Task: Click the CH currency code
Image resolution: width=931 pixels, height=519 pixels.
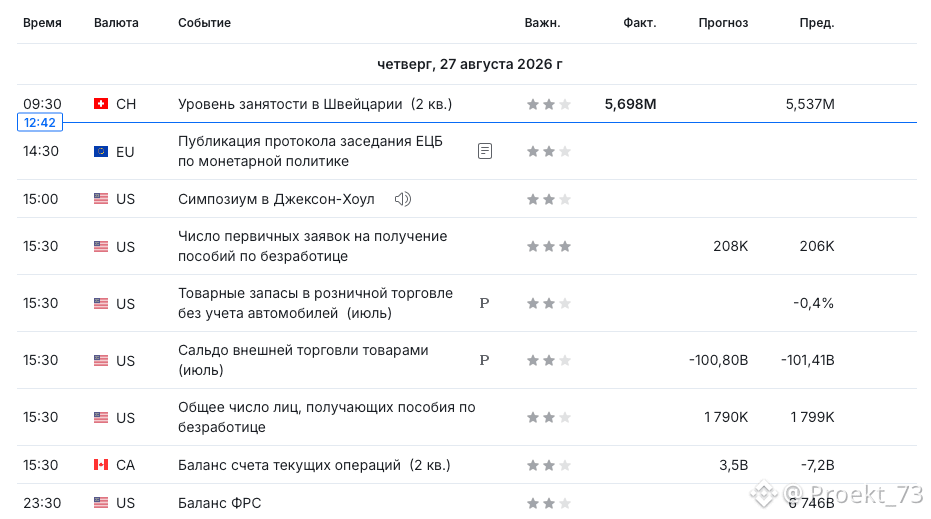Action: [126, 105]
